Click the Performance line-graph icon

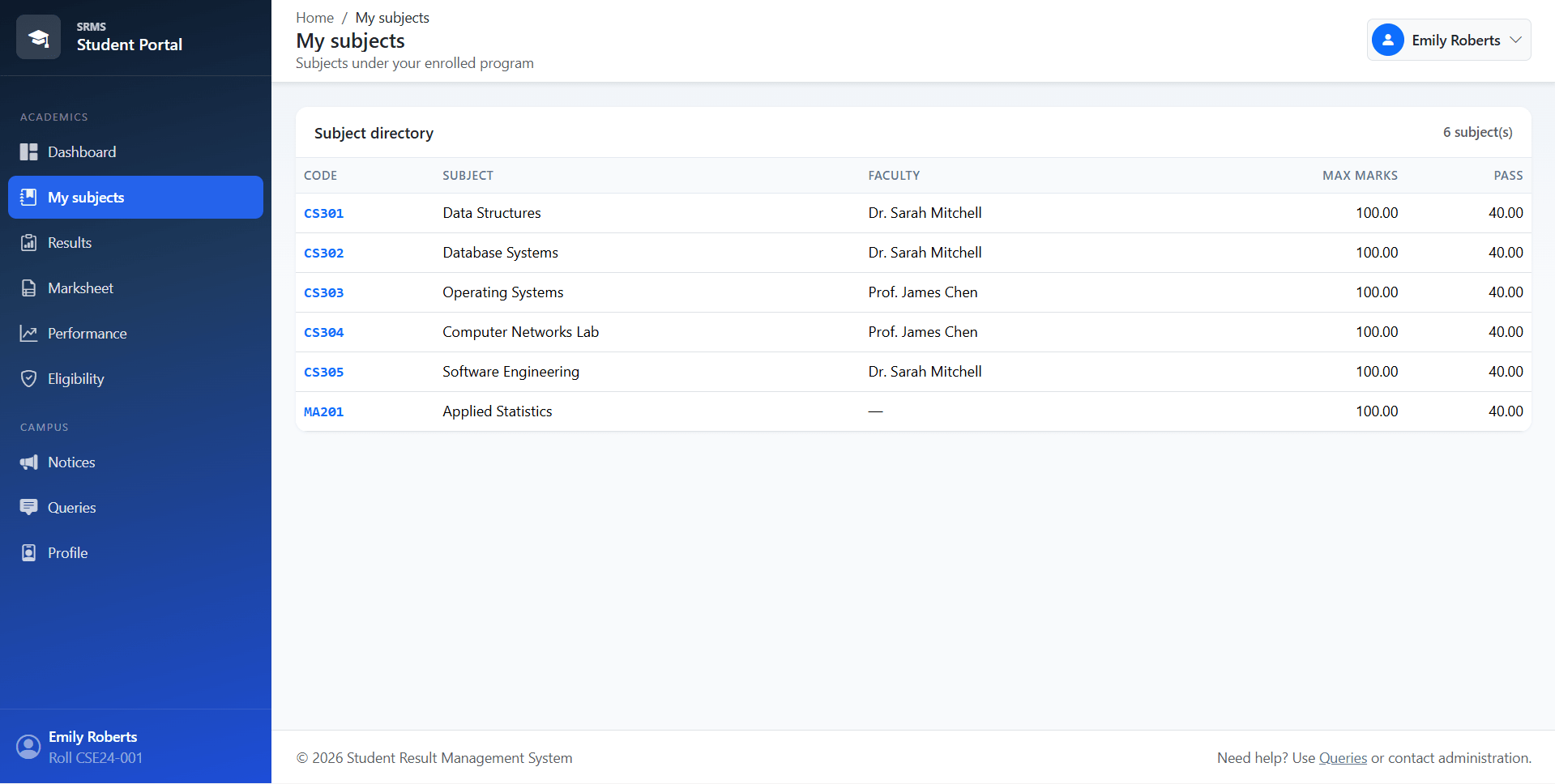pyautogui.click(x=29, y=334)
